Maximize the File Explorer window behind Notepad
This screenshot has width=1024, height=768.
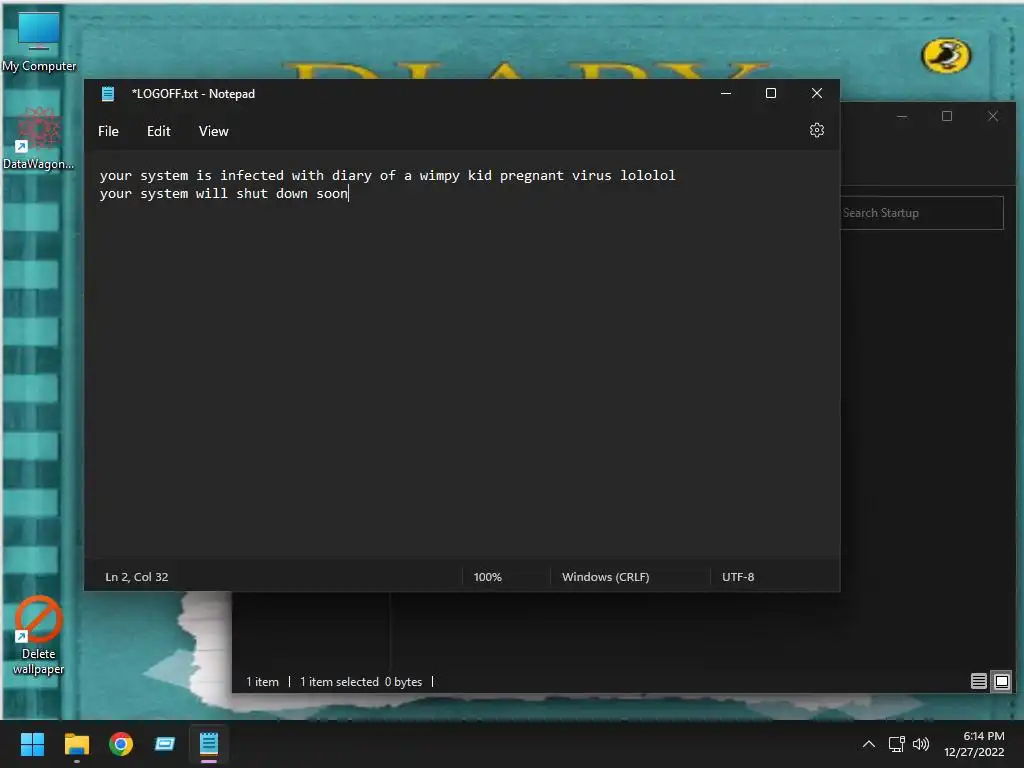pos(947,116)
